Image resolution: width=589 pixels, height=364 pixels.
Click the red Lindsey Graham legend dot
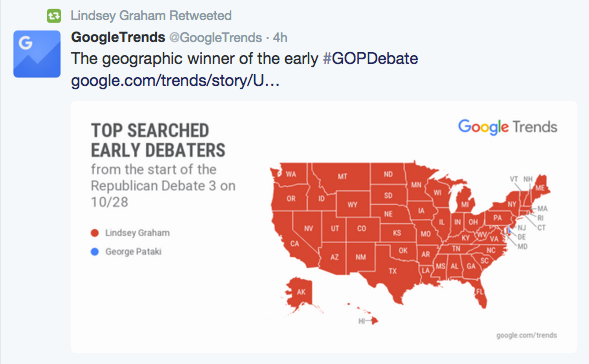coord(95,233)
